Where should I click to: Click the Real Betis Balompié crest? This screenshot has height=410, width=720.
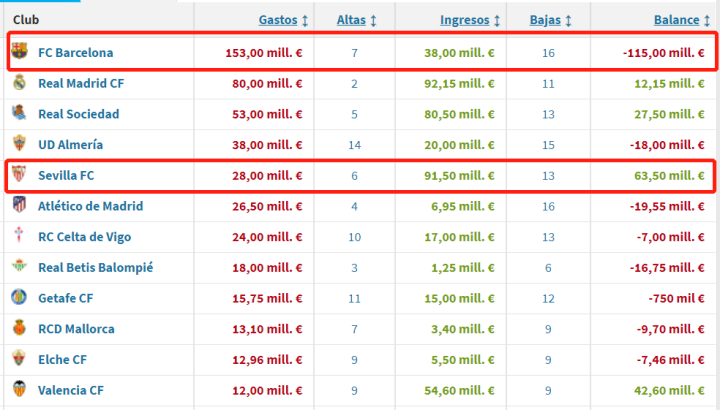[x=19, y=265]
